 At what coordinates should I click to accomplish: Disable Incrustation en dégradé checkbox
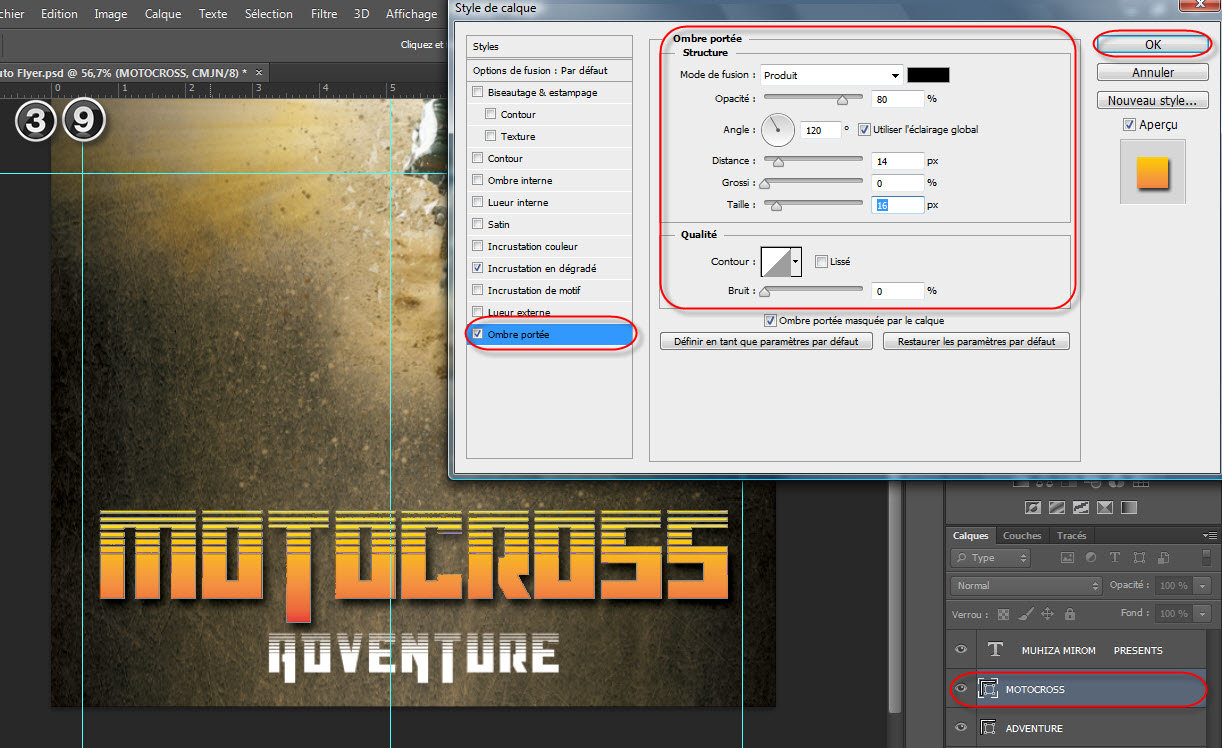click(x=478, y=268)
